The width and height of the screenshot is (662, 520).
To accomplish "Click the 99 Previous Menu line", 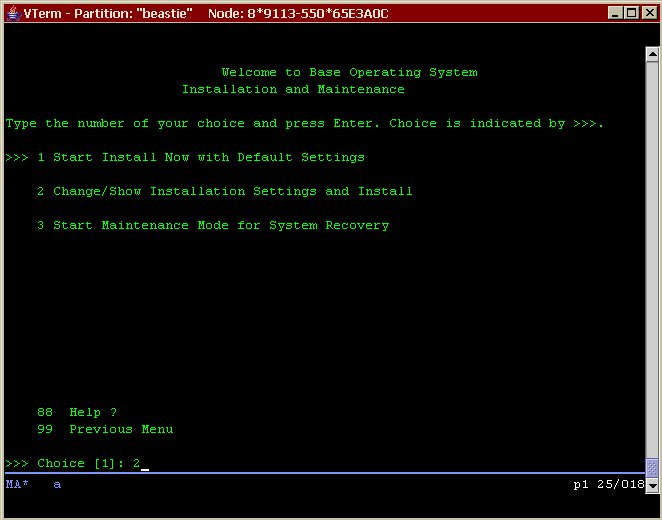I will [105, 430].
